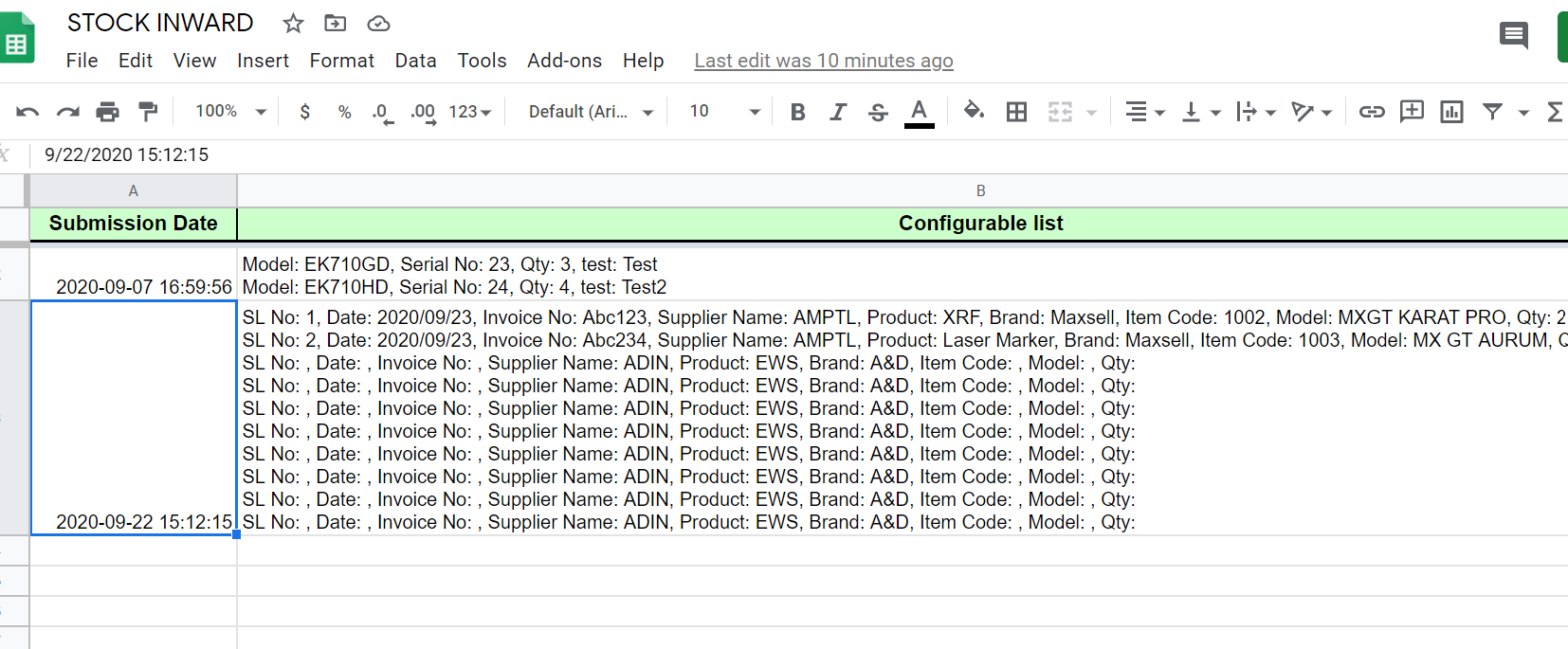Increase decimal places

423,113
